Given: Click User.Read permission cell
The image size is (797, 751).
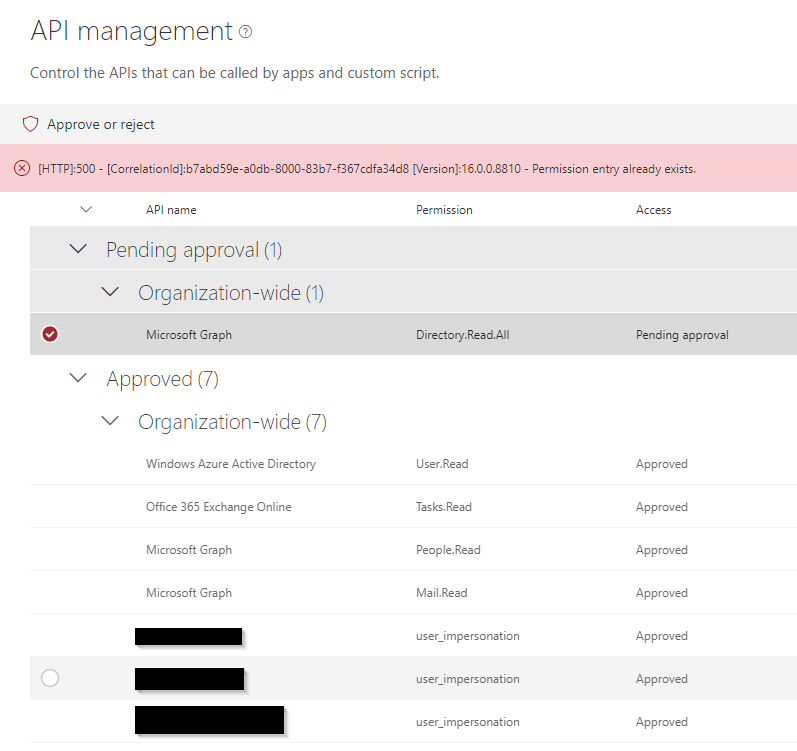Looking at the screenshot, I should pyautogui.click(x=442, y=464).
